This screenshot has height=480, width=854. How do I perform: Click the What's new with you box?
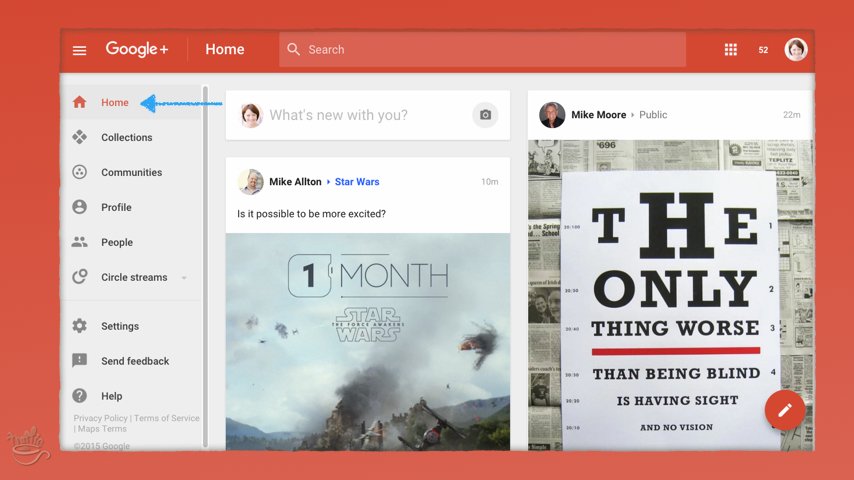pos(368,115)
